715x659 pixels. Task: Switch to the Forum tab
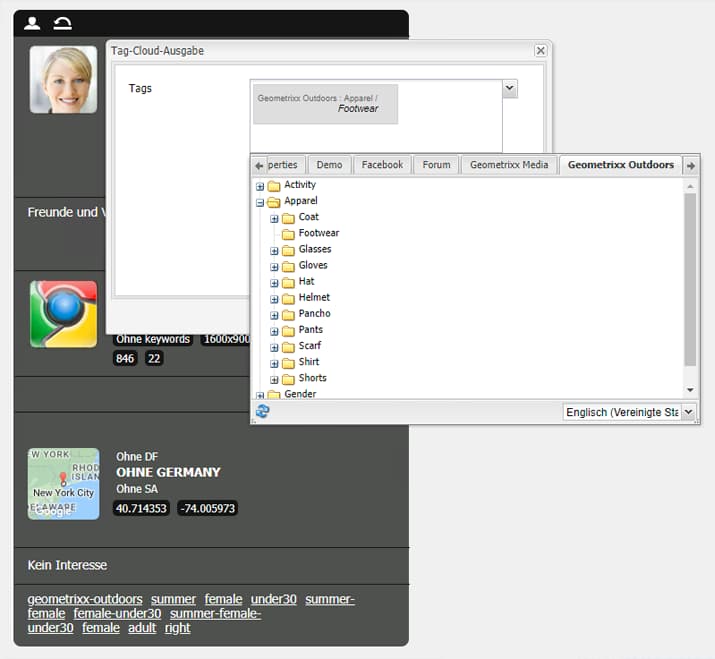click(436, 165)
